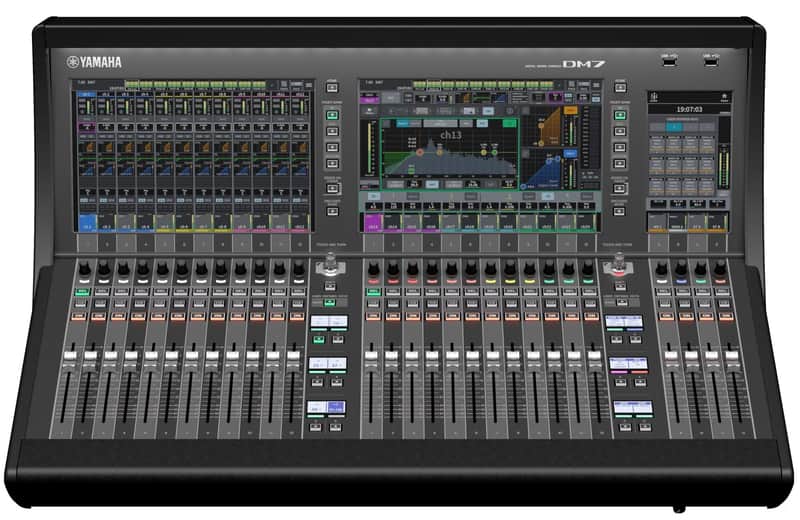Tap the 19:07:03 clock on utility screen
The width and height of the screenshot is (800, 520).
tap(689, 109)
